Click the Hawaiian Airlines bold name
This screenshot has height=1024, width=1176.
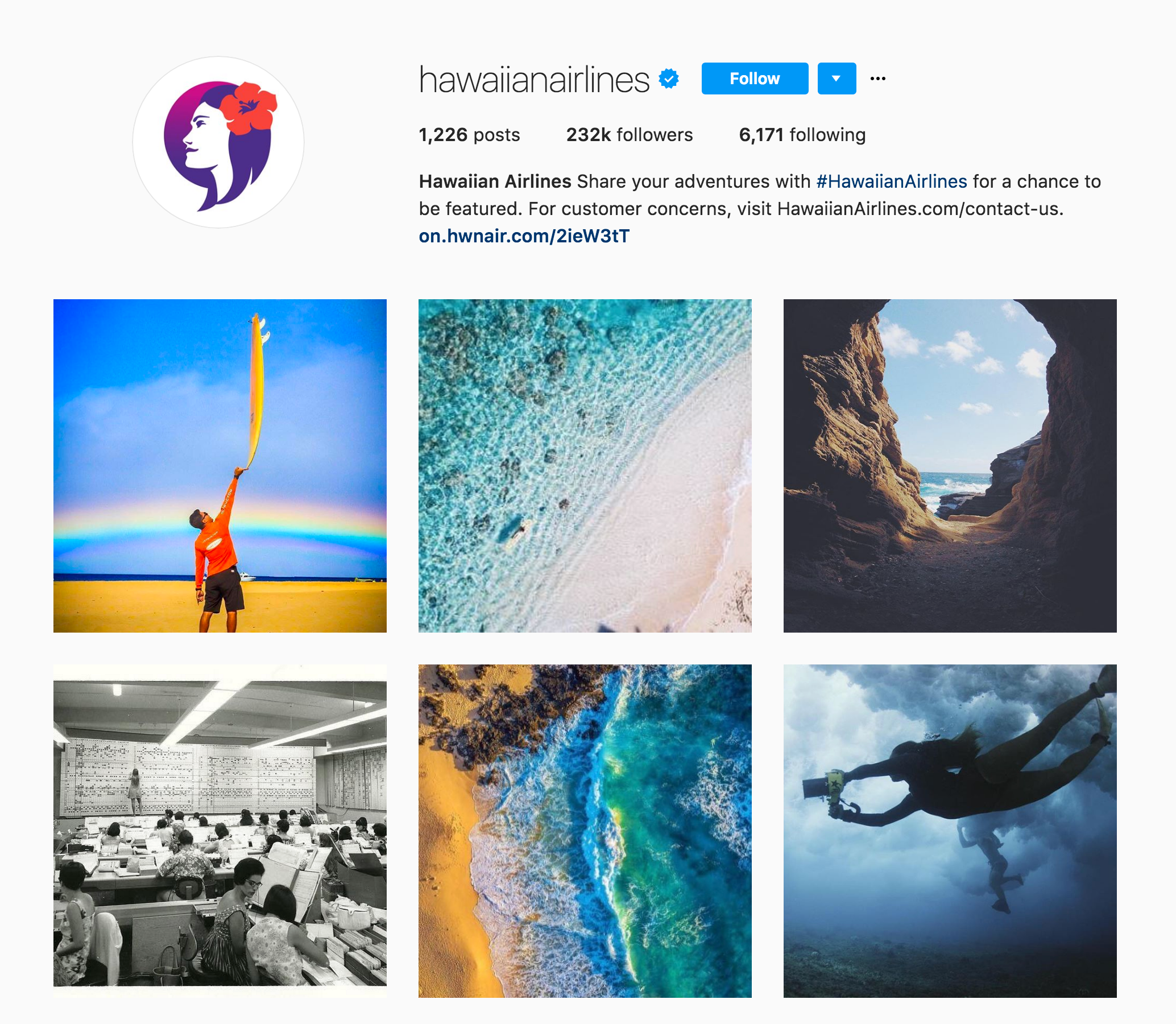pyautogui.click(x=495, y=181)
